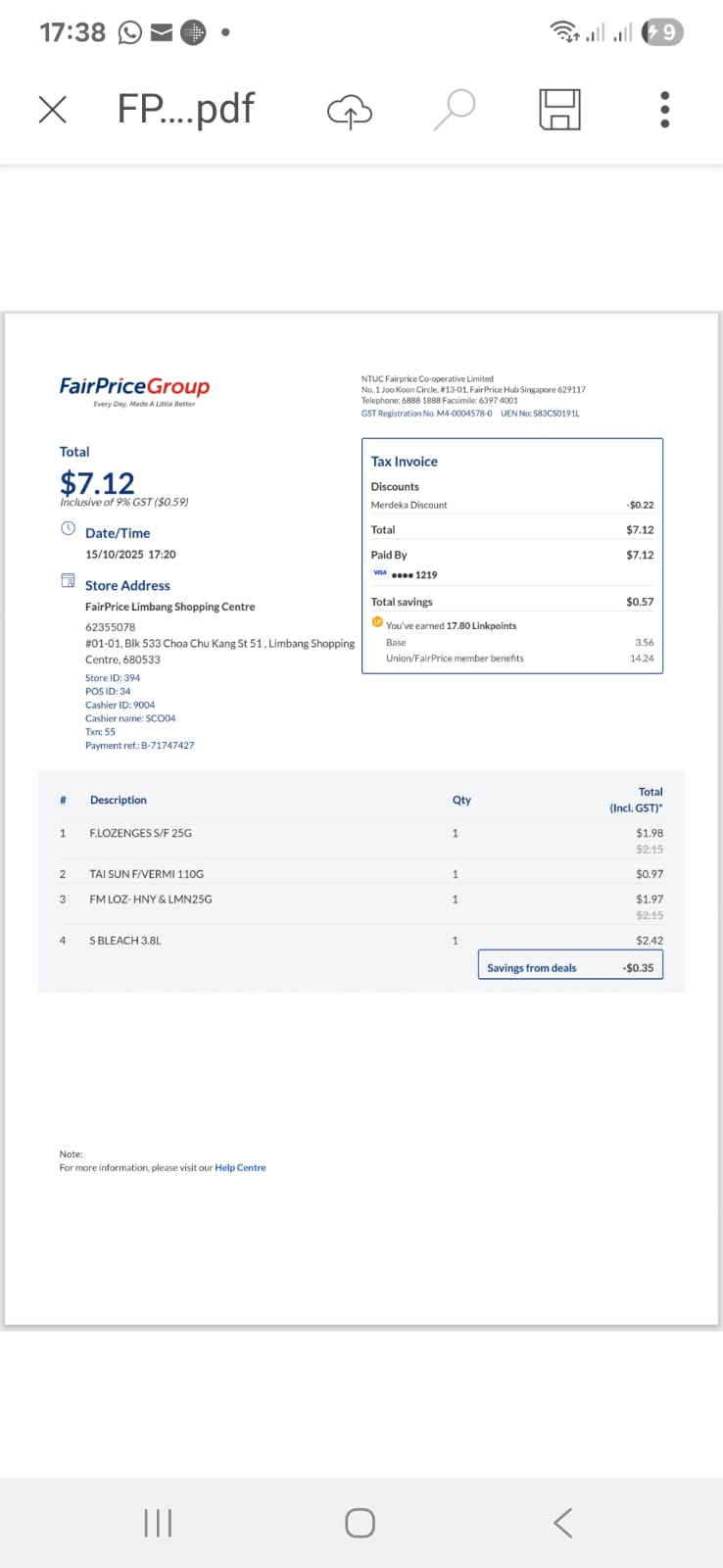Tap the store icon beside Store Address

click(68, 581)
